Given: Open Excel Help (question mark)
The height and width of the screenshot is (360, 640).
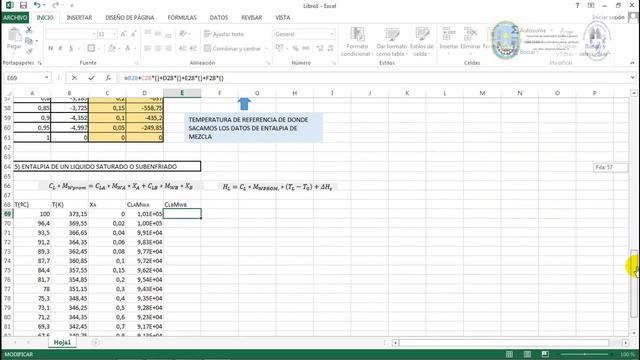Looking at the screenshot, I should pyautogui.click(x=577, y=5).
